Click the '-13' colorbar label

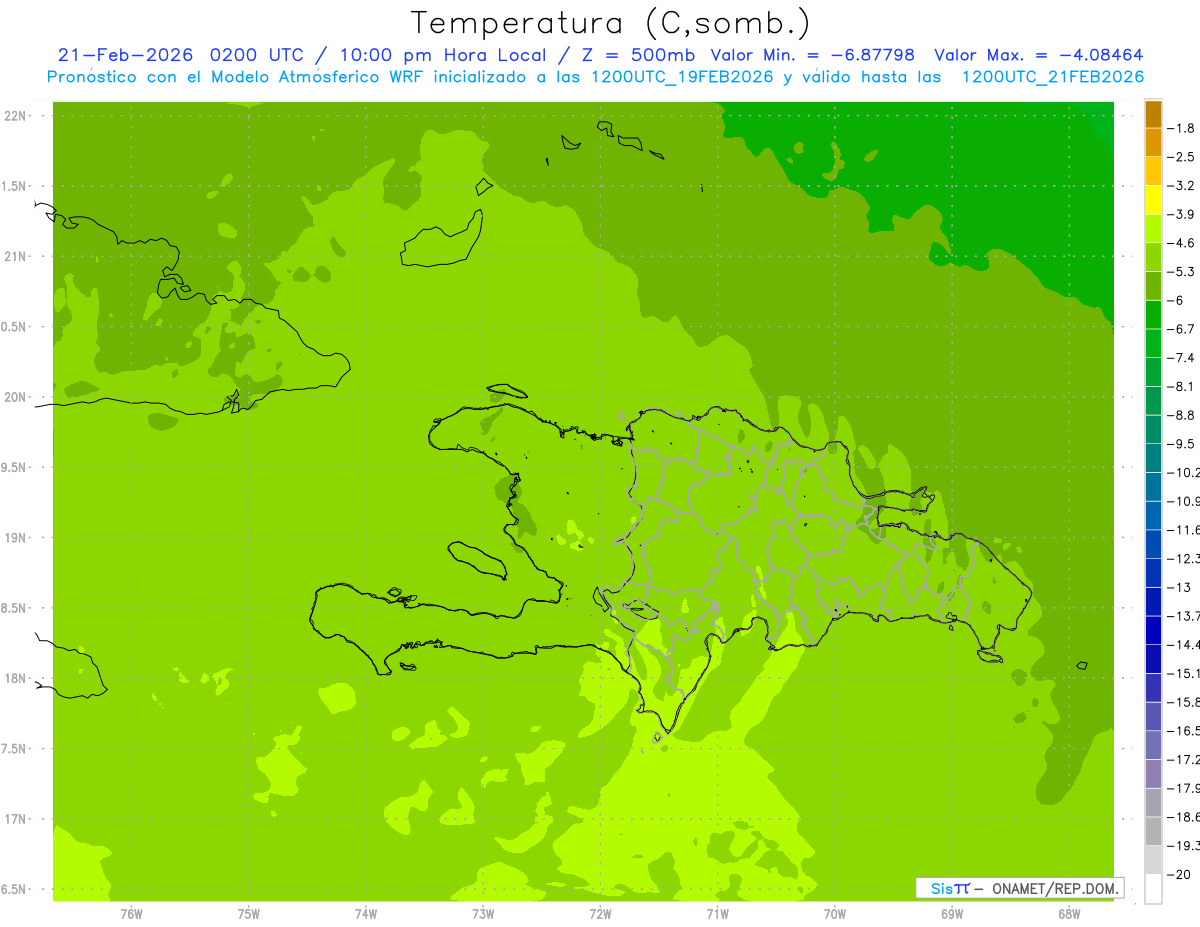coord(1178,588)
